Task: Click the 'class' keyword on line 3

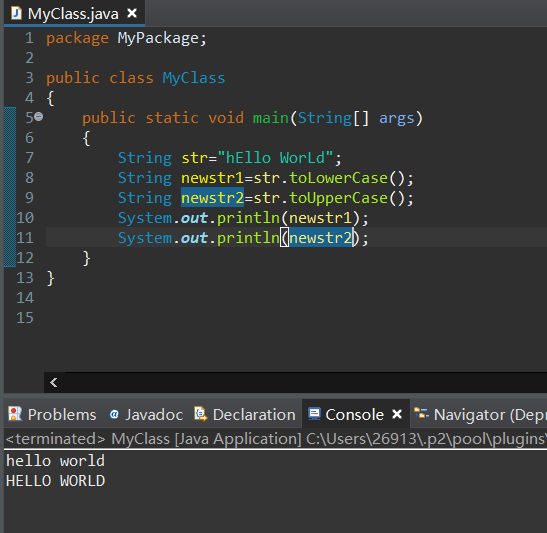Action: [x=132, y=78]
